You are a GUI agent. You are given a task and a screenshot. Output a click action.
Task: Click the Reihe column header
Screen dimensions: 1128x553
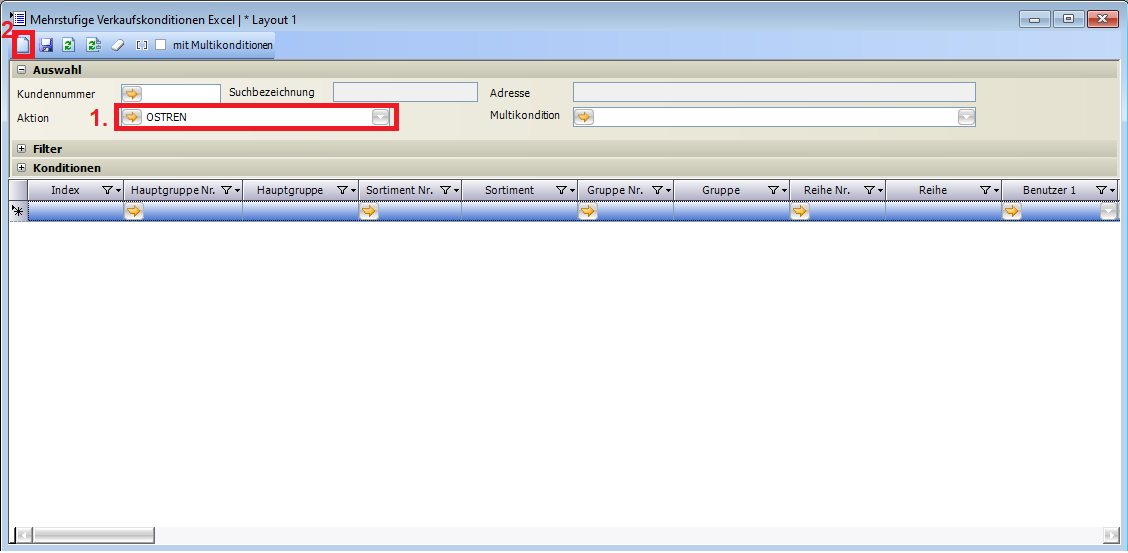click(931, 190)
